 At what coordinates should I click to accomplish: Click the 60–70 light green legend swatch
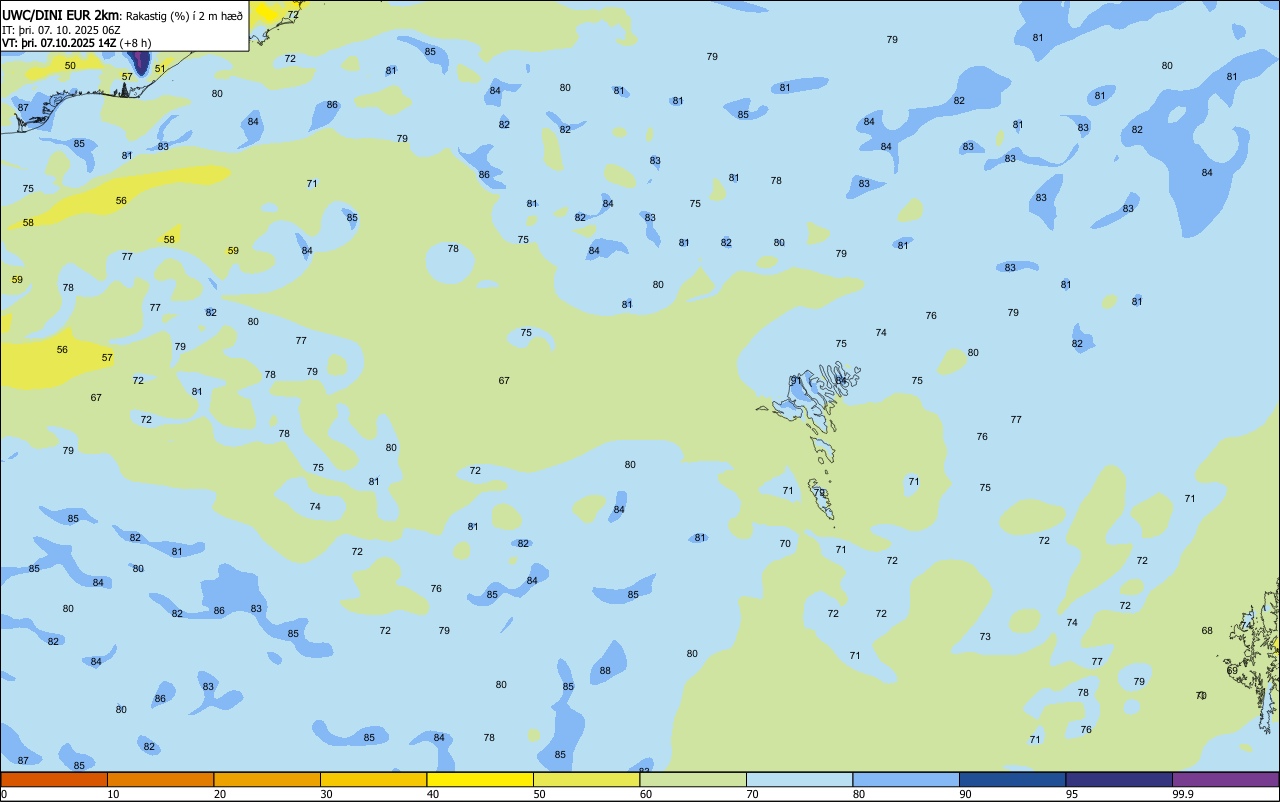[x=693, y=779]
